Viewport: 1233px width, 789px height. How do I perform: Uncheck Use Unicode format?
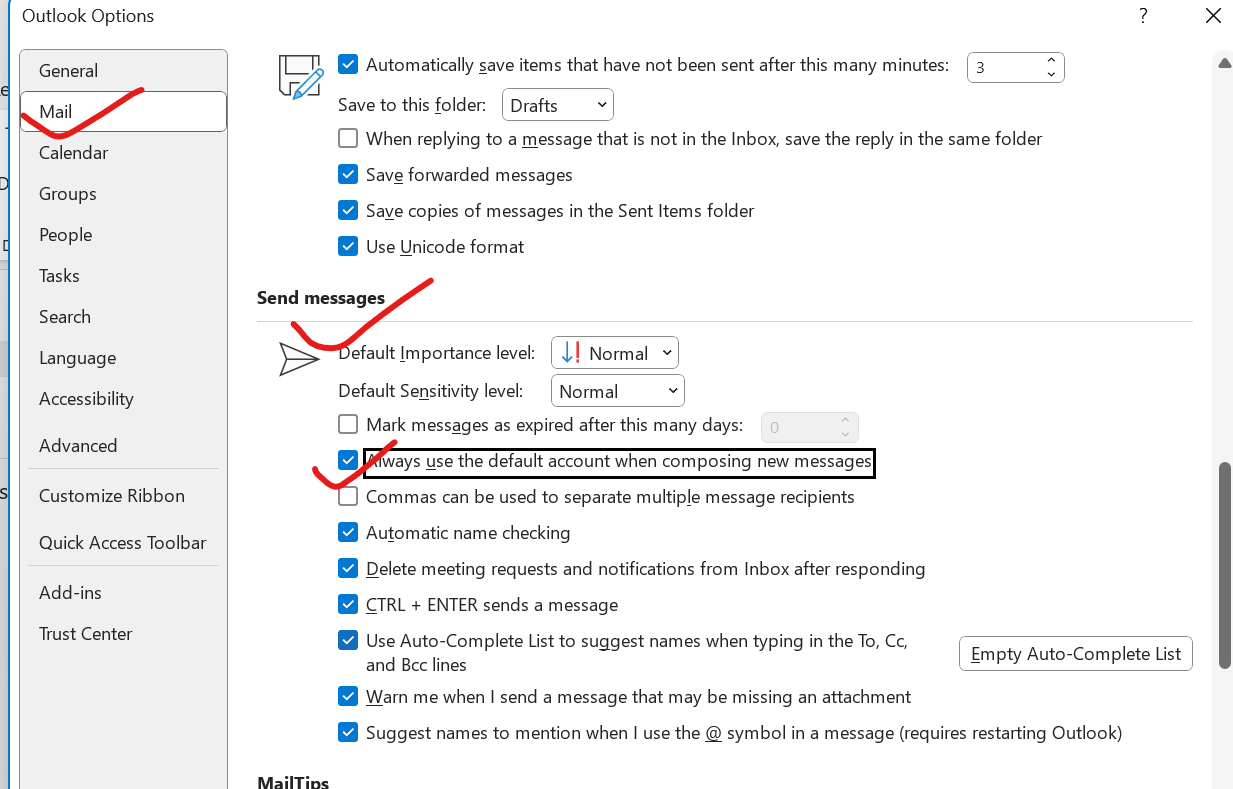348,247
